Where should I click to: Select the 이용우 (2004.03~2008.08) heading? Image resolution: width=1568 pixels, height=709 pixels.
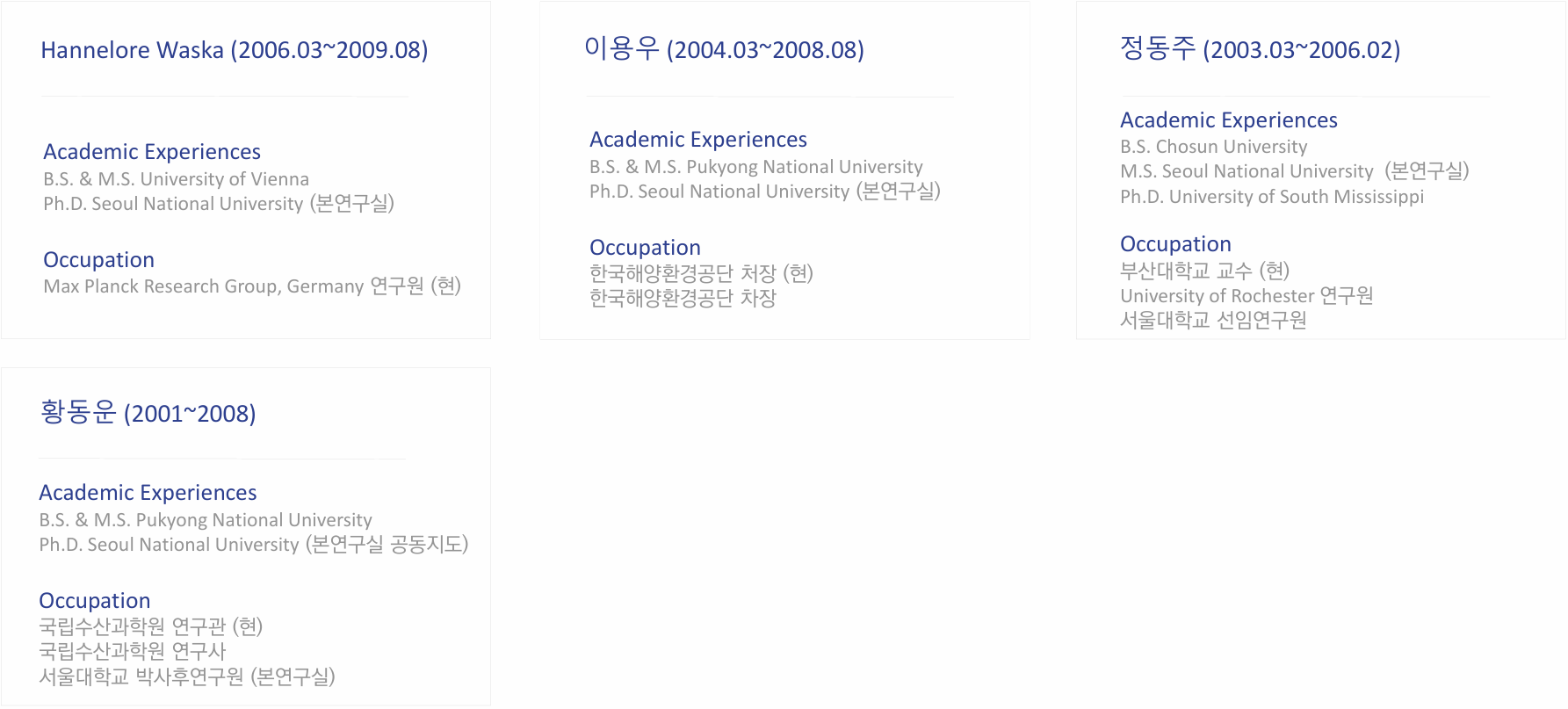[724, 49]
